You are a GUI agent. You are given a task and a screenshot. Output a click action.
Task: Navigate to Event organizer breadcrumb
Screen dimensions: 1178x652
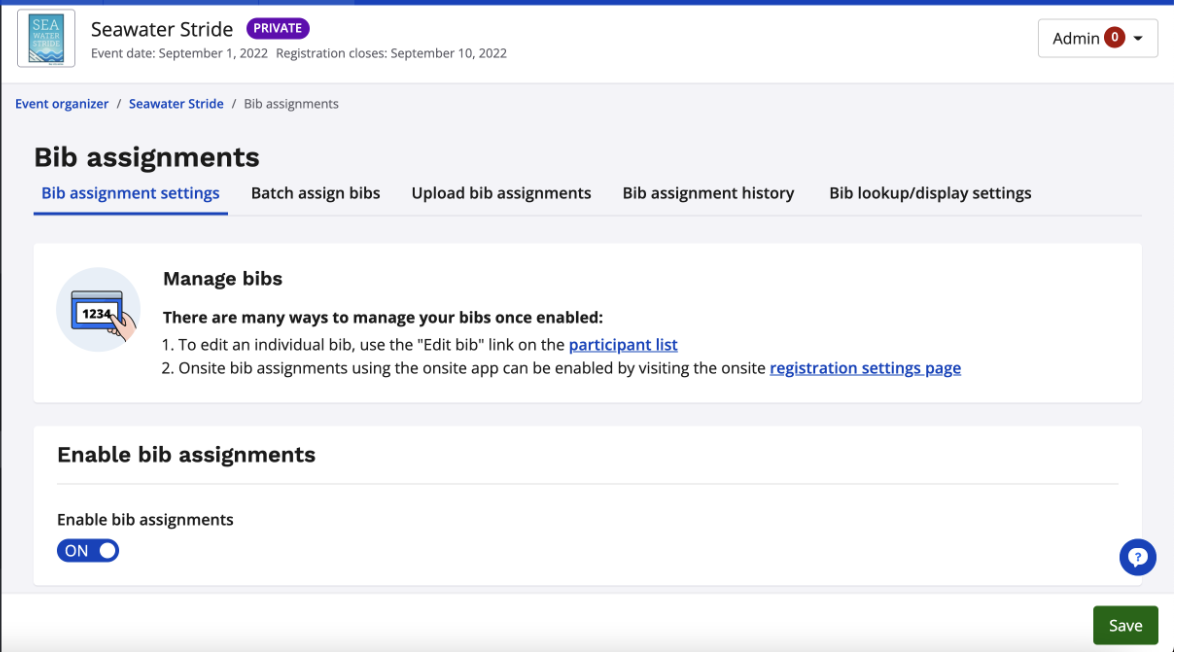[x=62, y=104]
